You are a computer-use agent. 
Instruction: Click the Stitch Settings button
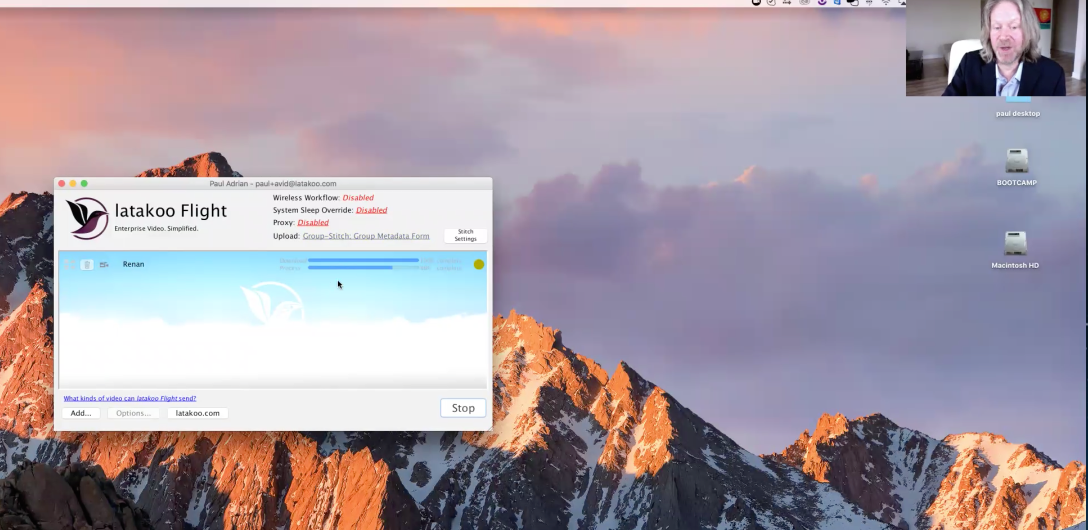[x=465, y=235]
